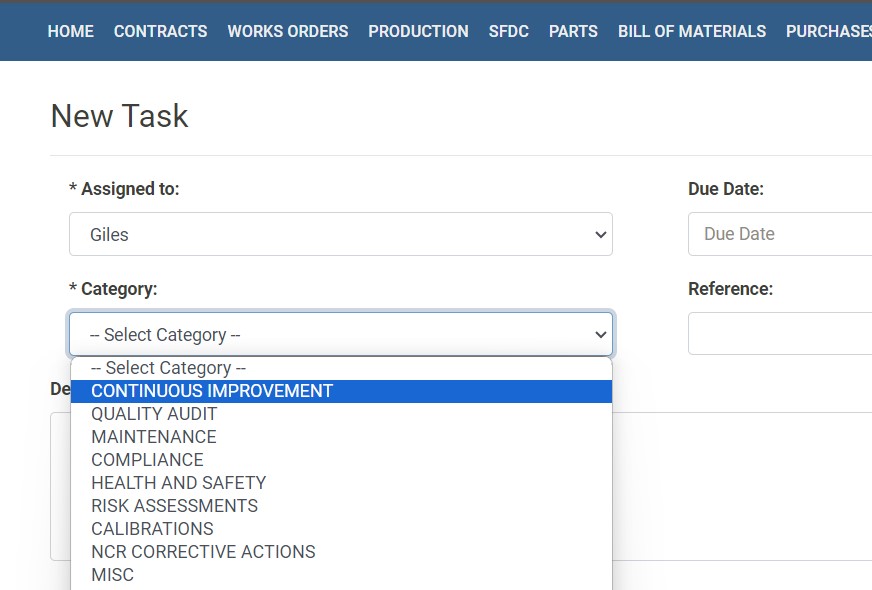The image size is (872, 590).
Task: Select Quality Audit from category list
Action: pyautogui.click(x=154, y=414)
